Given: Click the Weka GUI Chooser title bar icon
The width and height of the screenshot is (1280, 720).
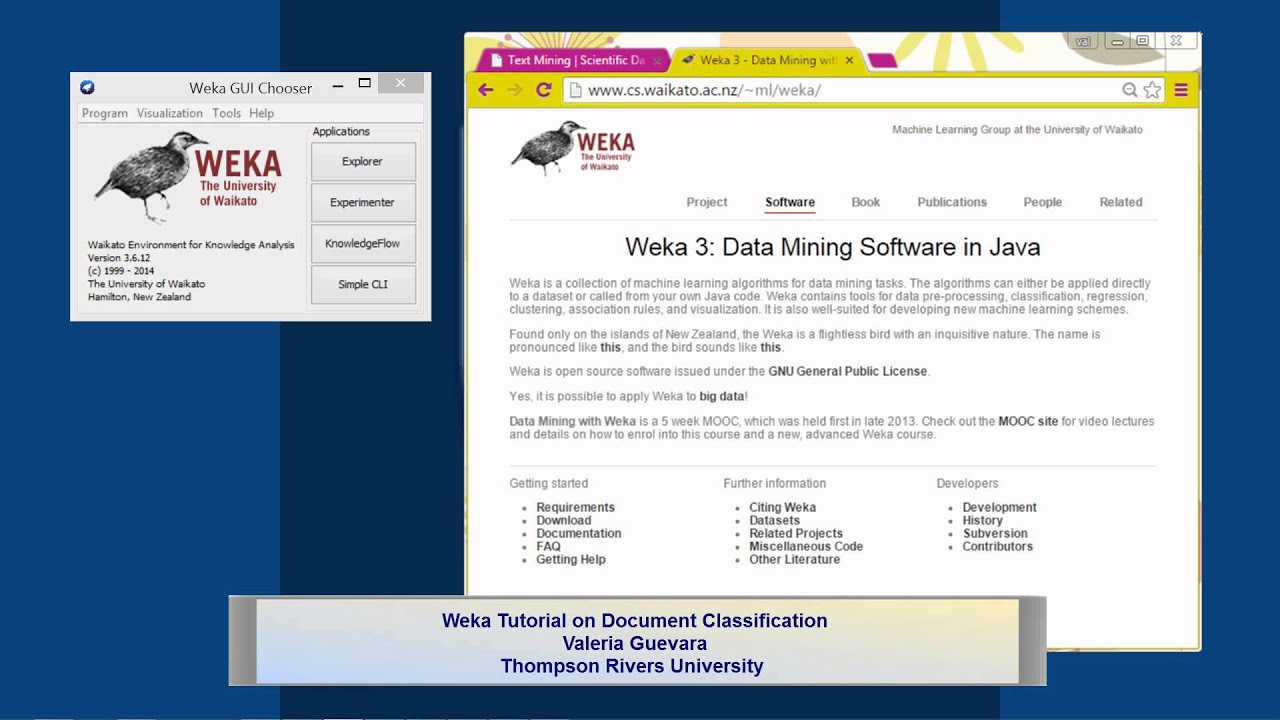Looking at the screenshot, I should [87, 87].
